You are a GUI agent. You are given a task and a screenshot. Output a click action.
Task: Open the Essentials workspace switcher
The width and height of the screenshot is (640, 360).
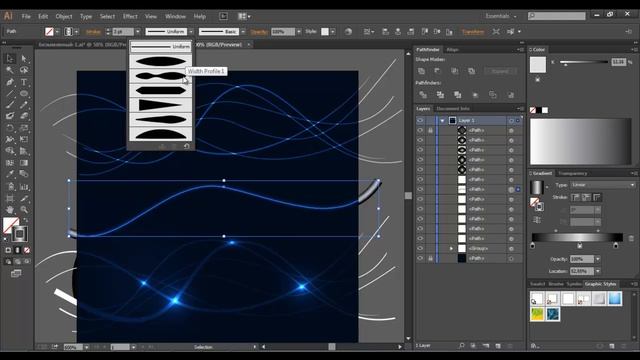501,16
